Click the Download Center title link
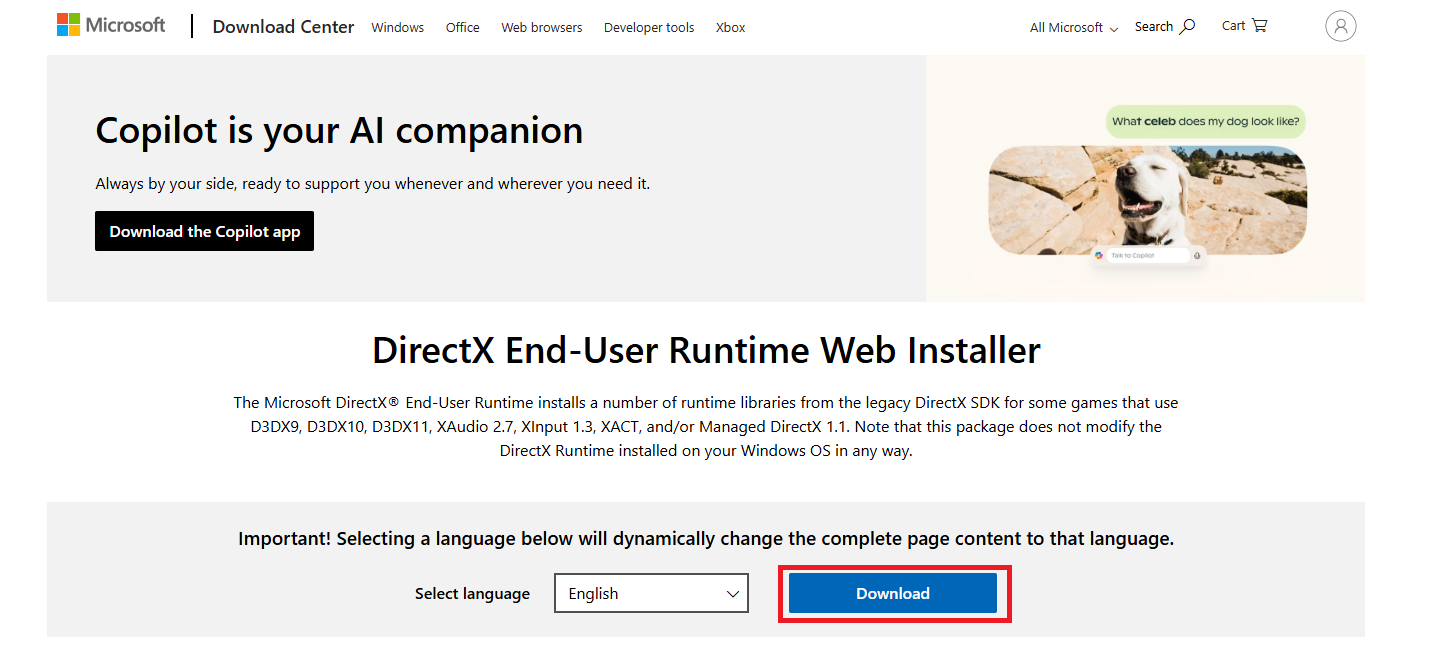Viewport: 1430px width, 659px height. (x=283, y=27)
